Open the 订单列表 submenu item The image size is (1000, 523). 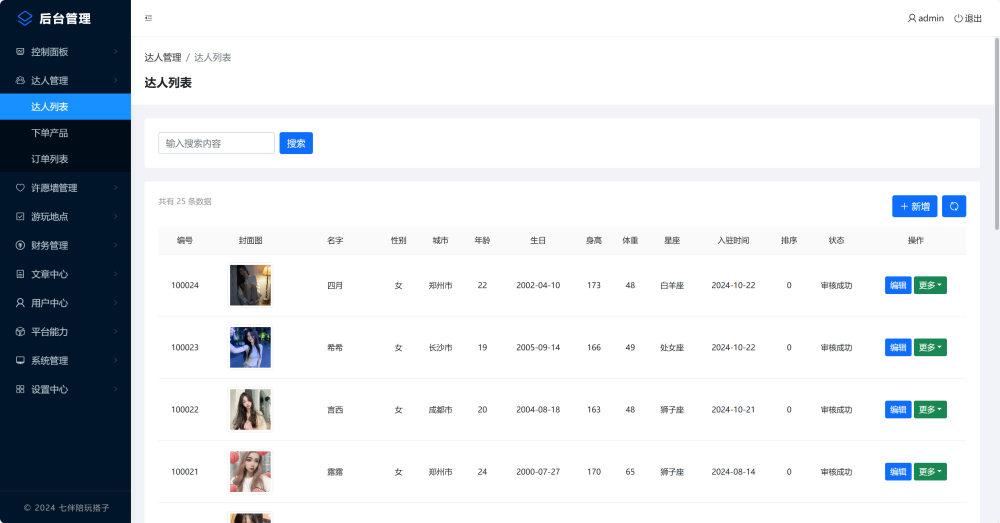click(x=50, y=159)
